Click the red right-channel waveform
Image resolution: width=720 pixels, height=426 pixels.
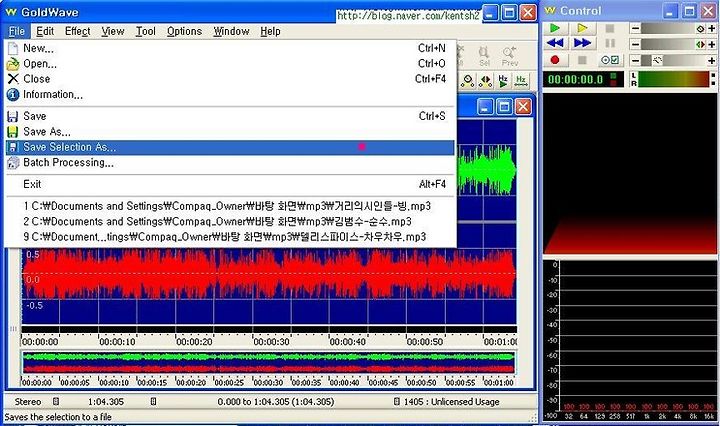269,275
